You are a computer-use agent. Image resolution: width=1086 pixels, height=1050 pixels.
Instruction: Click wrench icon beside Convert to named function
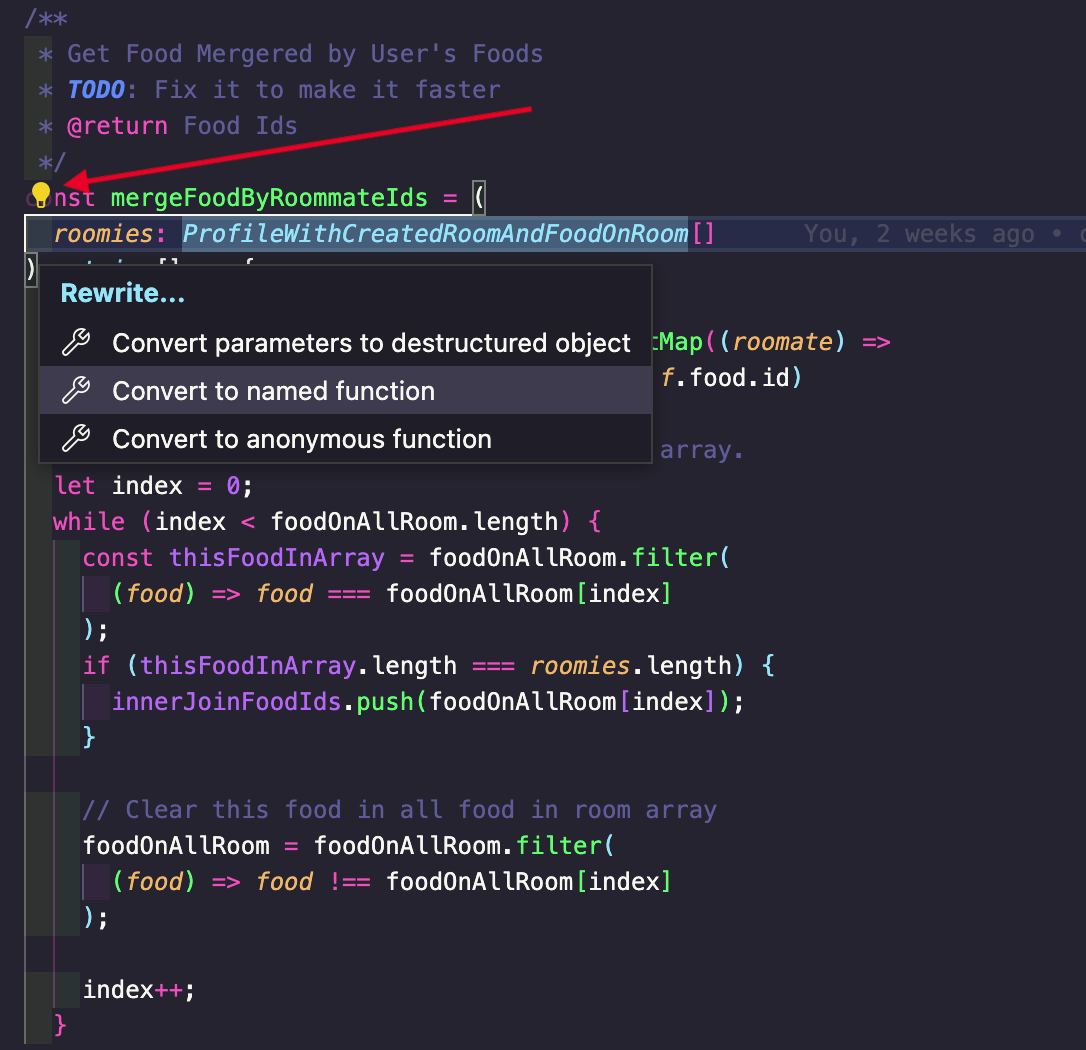(x=76, y=390)
